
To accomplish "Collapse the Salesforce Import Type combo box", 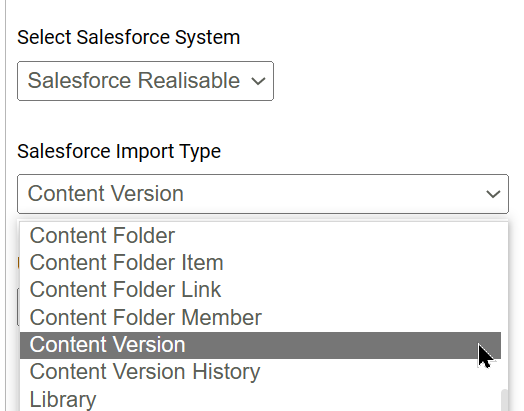I will [x=263, y=194].
